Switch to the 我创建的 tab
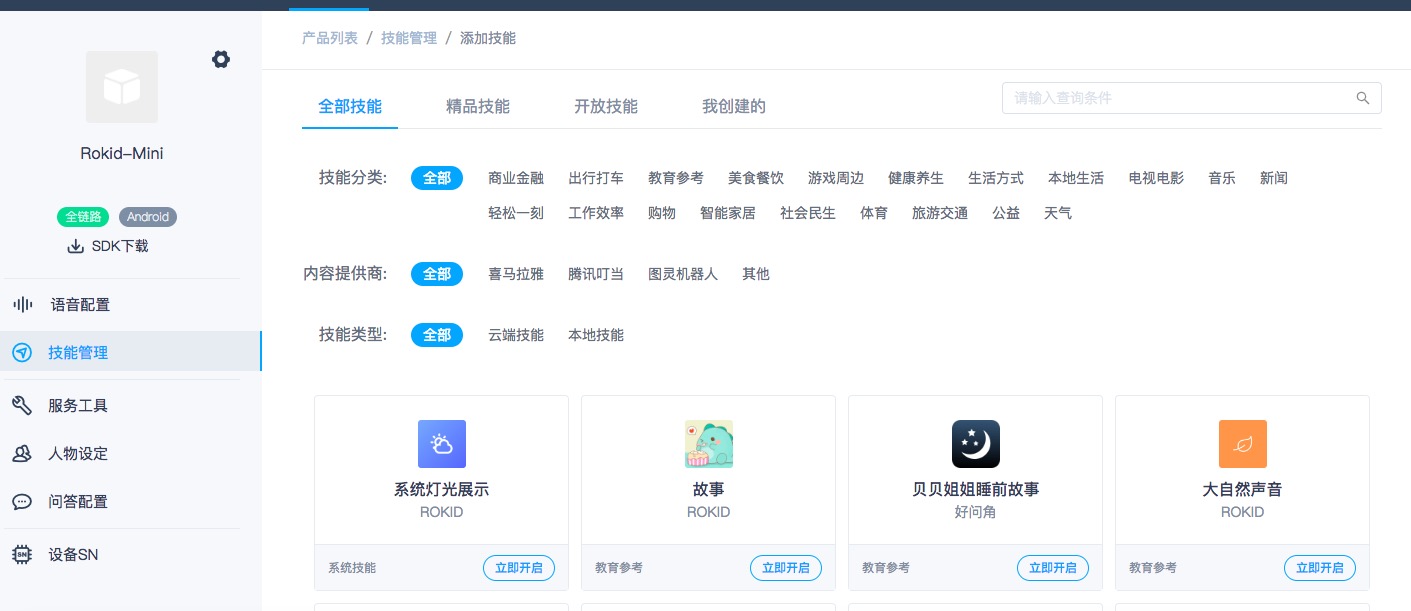The image size is (1411, 611). tap(734, 106)
